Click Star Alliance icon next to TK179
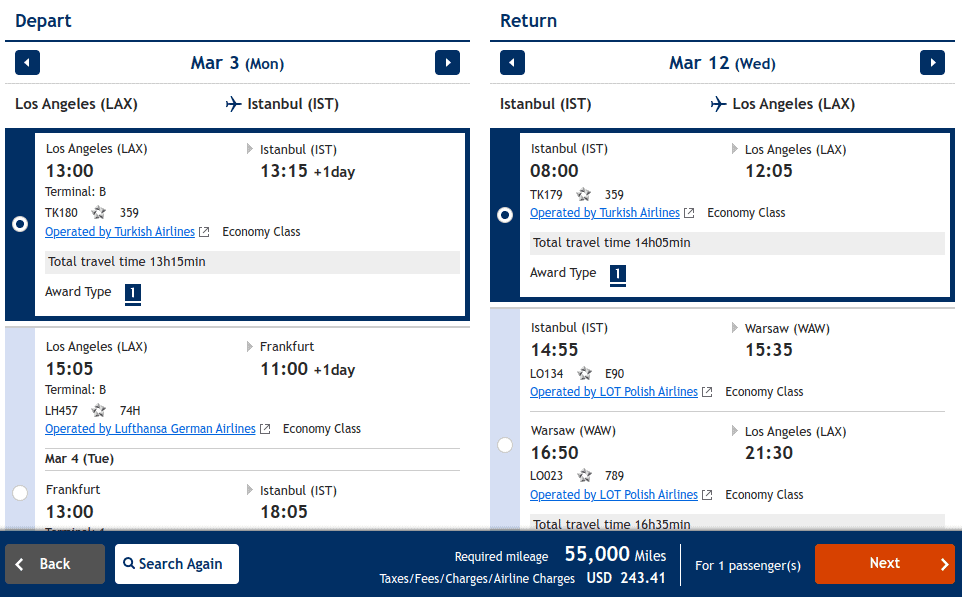This screenshot has height=597, width=962. (x=584, y=194)
